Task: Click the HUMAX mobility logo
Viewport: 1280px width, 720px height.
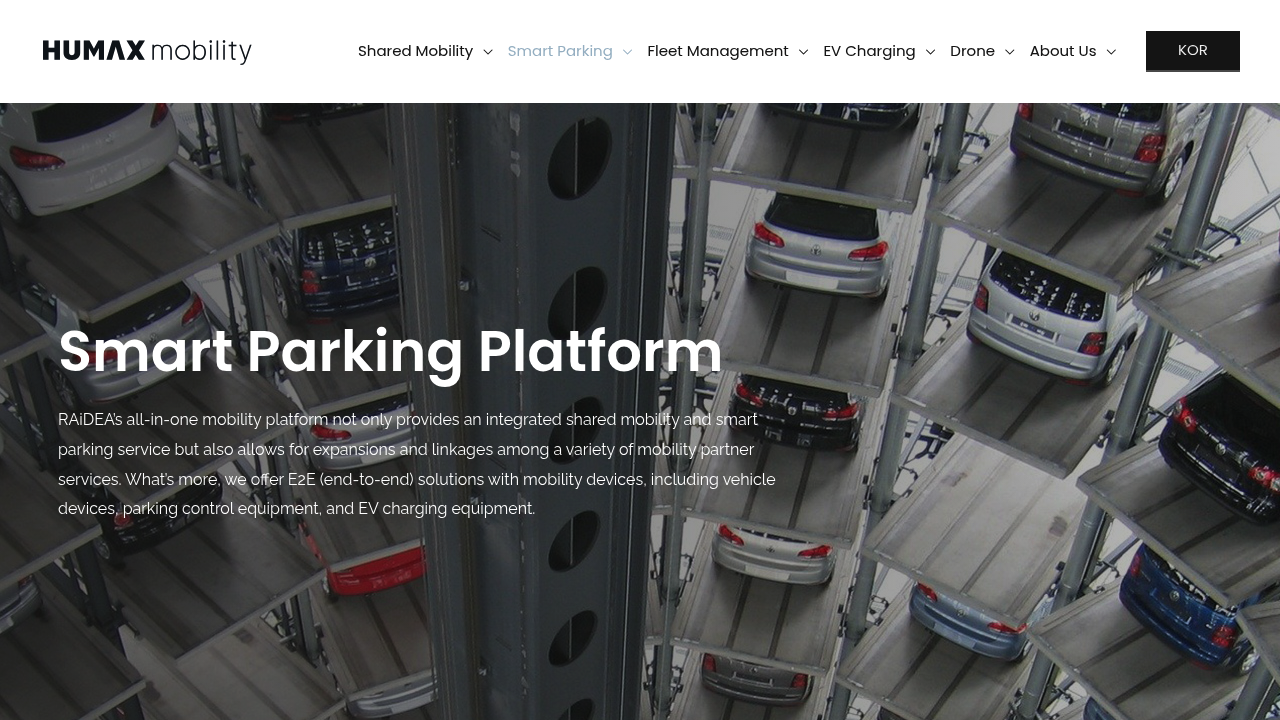Action: (x=147, y=51)
